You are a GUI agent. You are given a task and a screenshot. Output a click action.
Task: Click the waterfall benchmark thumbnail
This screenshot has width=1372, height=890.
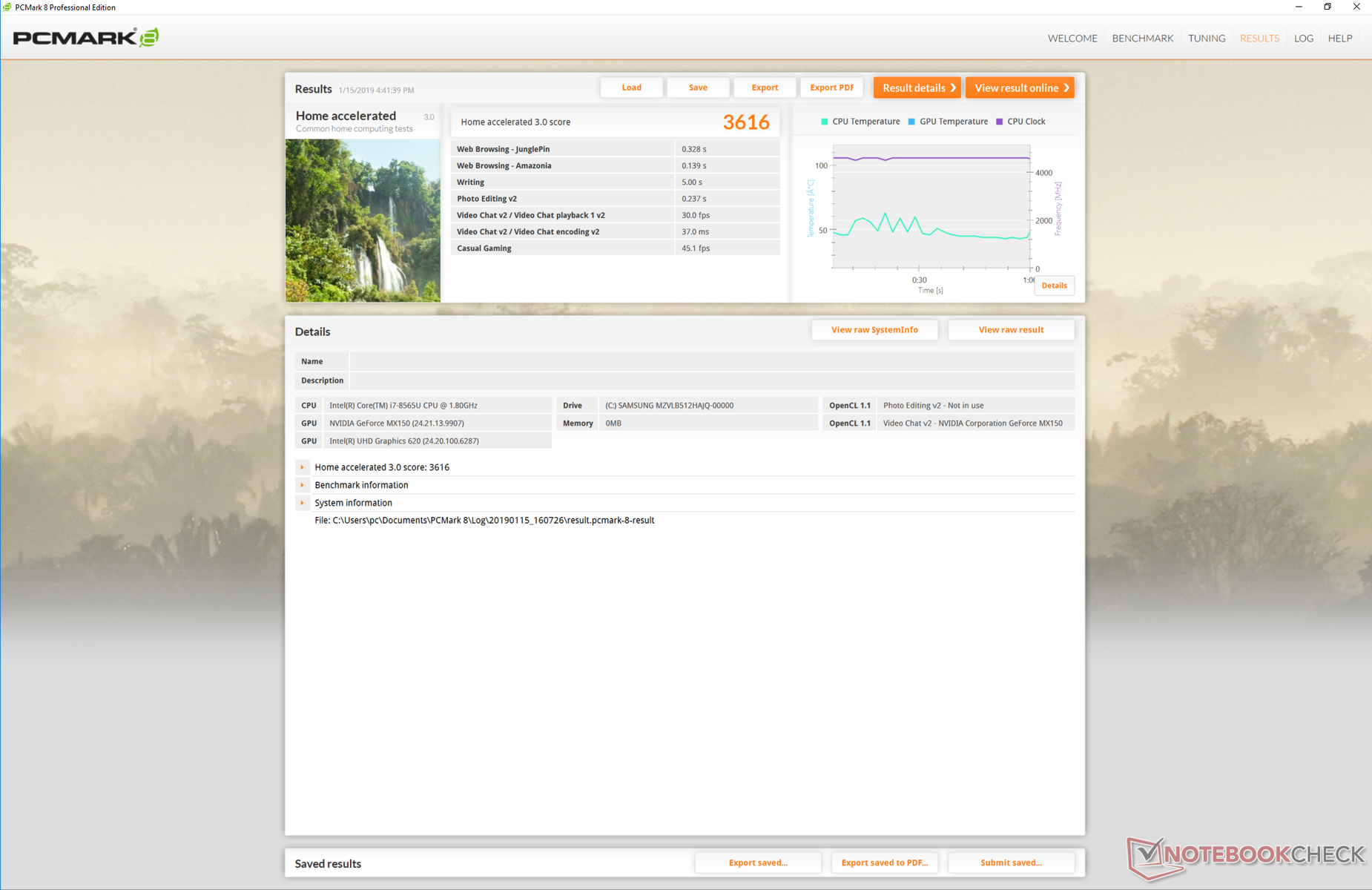tap(363, 220)
